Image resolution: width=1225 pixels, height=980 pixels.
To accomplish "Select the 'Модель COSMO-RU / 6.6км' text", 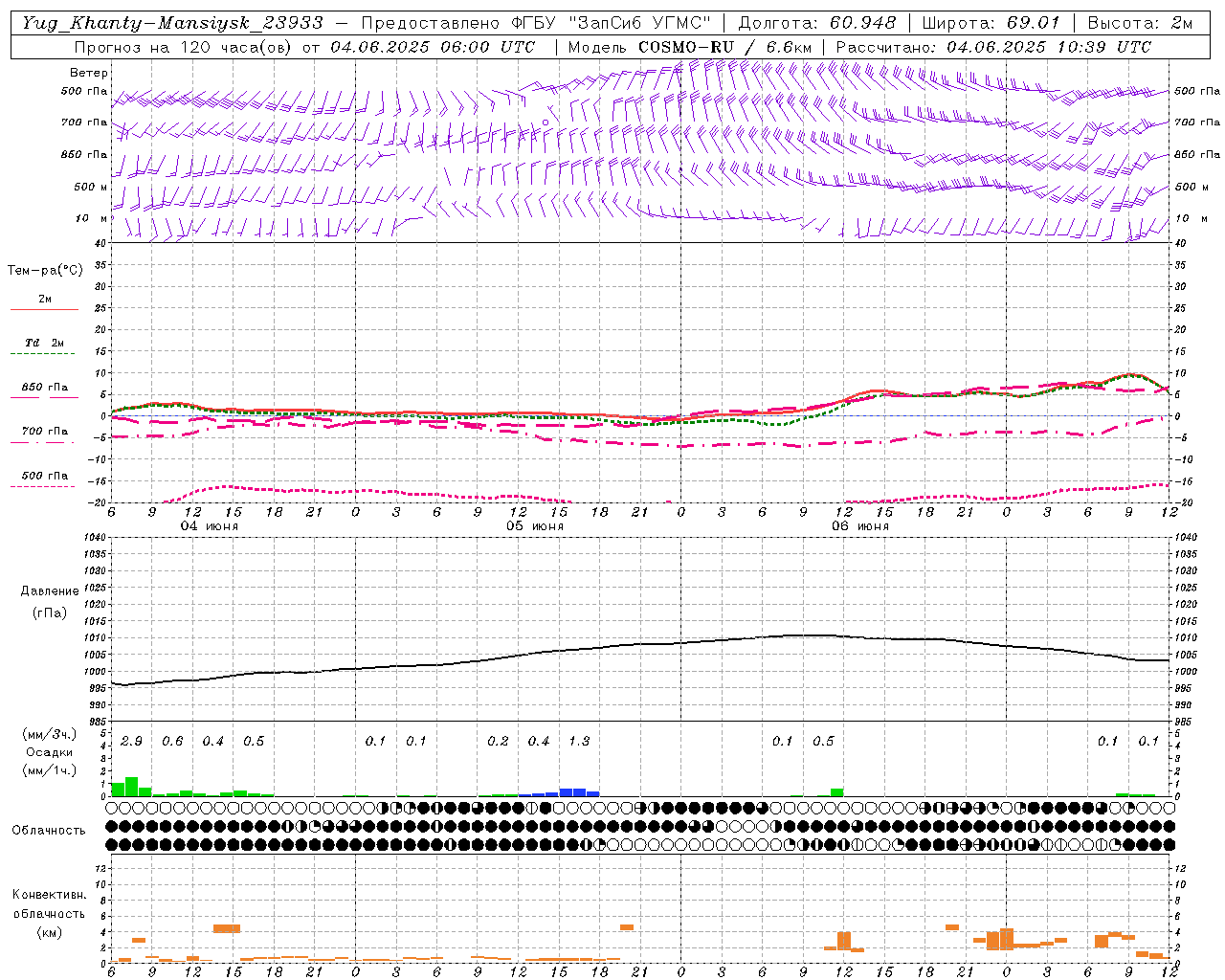I will pyautogui.click(x=690, y=47).
